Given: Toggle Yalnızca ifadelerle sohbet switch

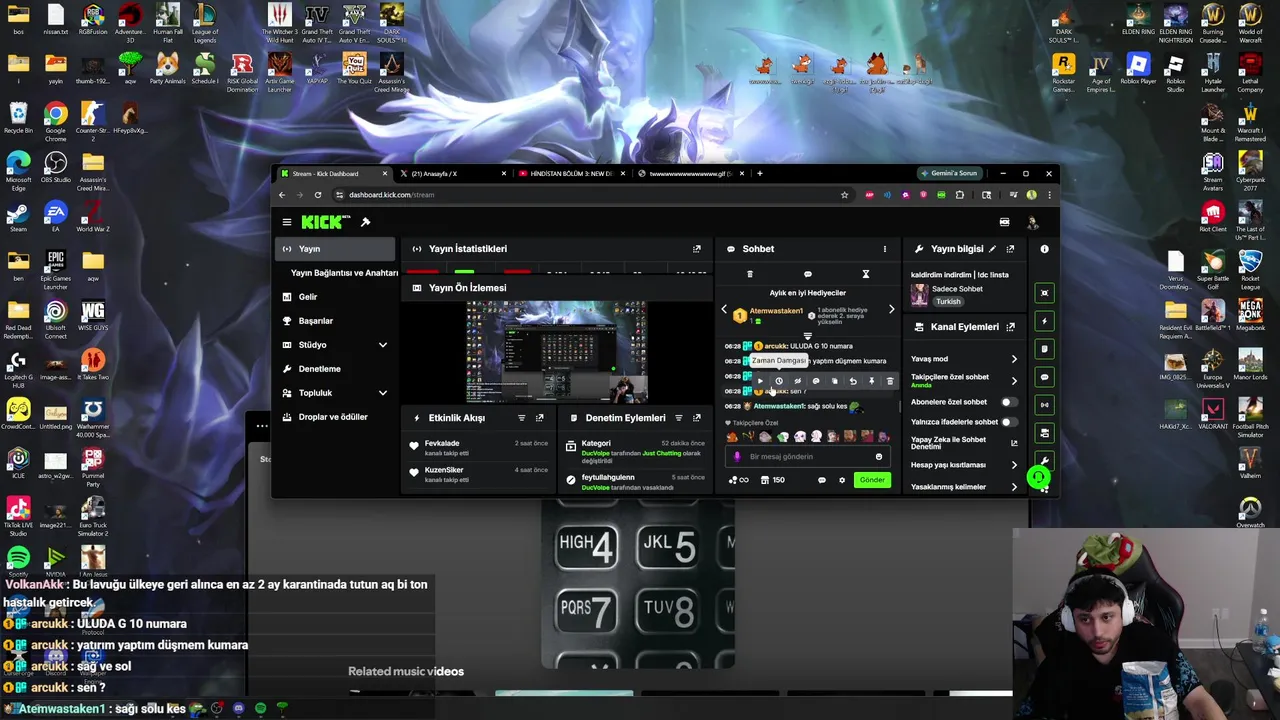Looking at the screenshot, I should 1008,422.
